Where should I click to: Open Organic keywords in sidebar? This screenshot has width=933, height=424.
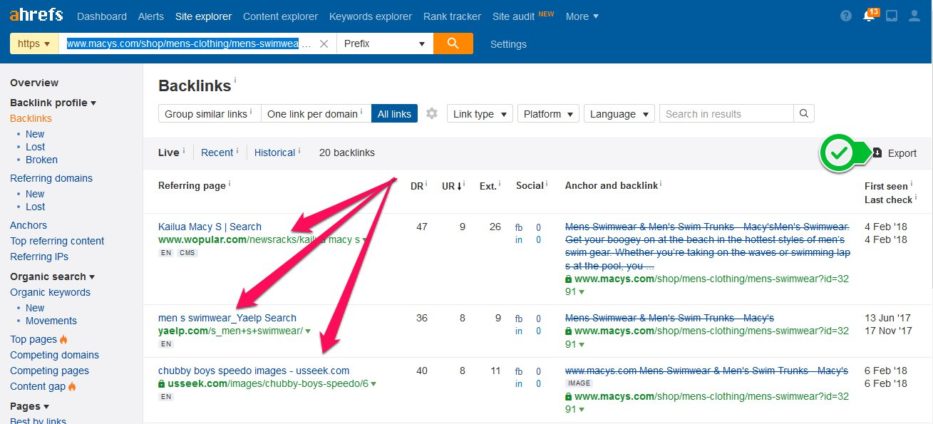click(x=50, y=292)
